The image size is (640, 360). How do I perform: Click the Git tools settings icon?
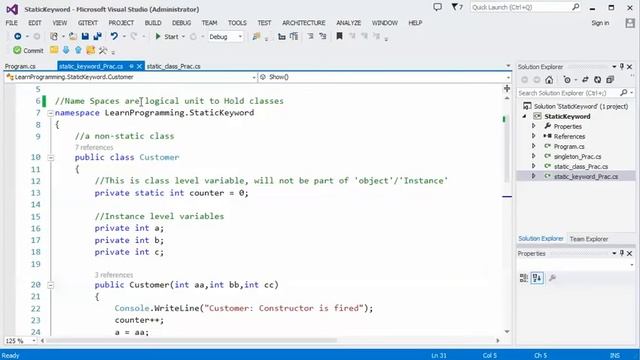103,50
